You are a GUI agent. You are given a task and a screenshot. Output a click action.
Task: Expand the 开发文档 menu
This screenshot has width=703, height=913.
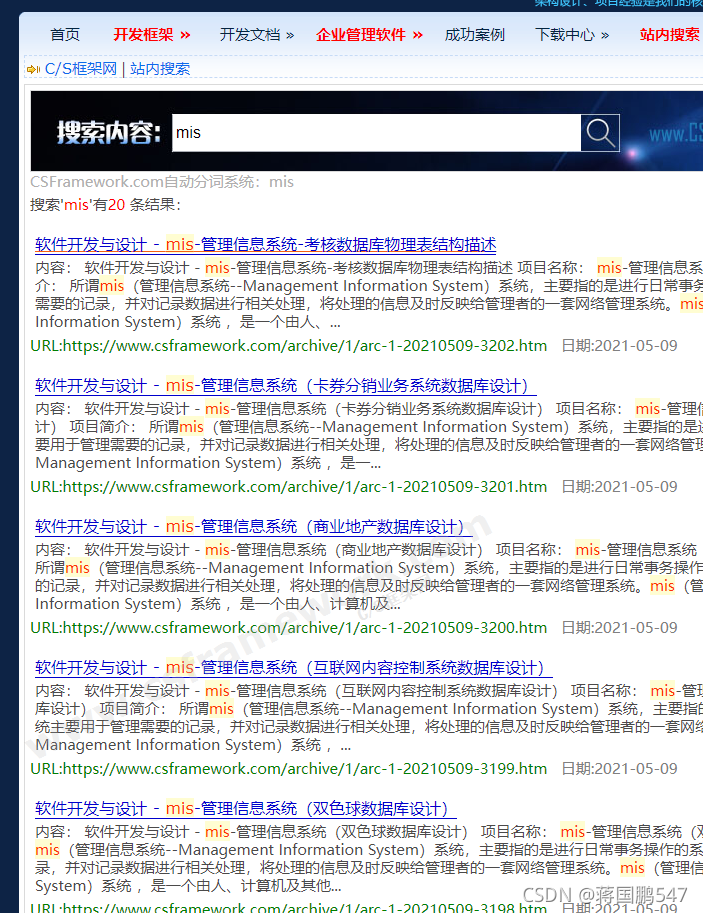coord(256,34)
